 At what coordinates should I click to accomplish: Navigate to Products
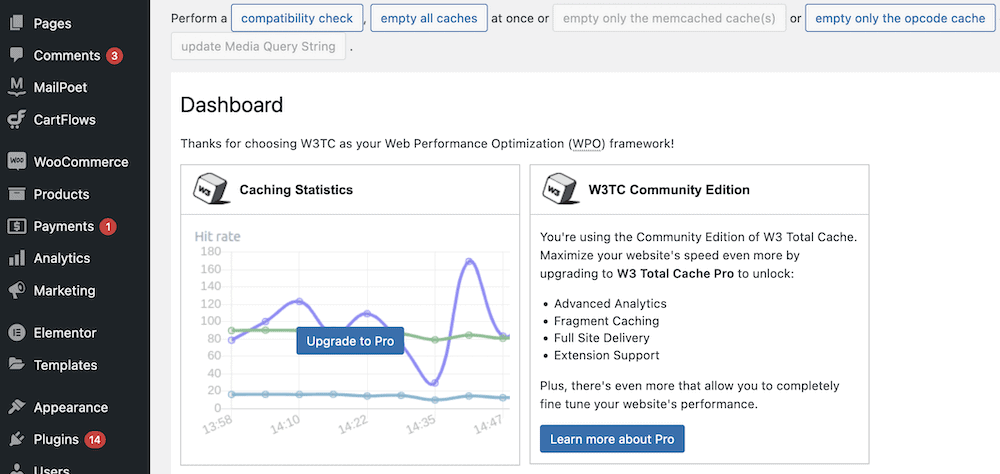(61, 195)
